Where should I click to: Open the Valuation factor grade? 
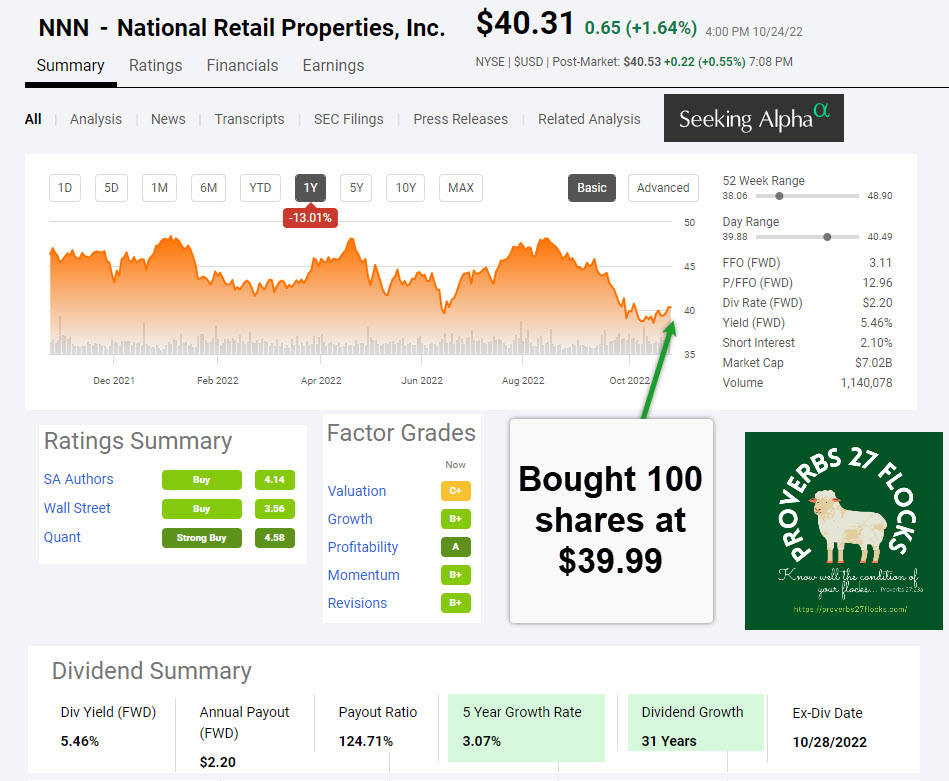click(x=356, y=491)
